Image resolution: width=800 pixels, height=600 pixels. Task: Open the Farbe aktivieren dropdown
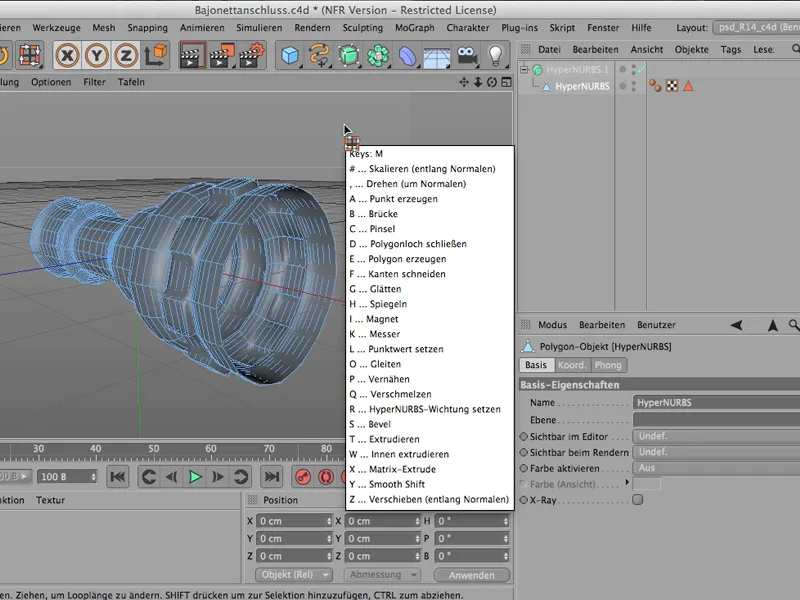tap(716, 468)
